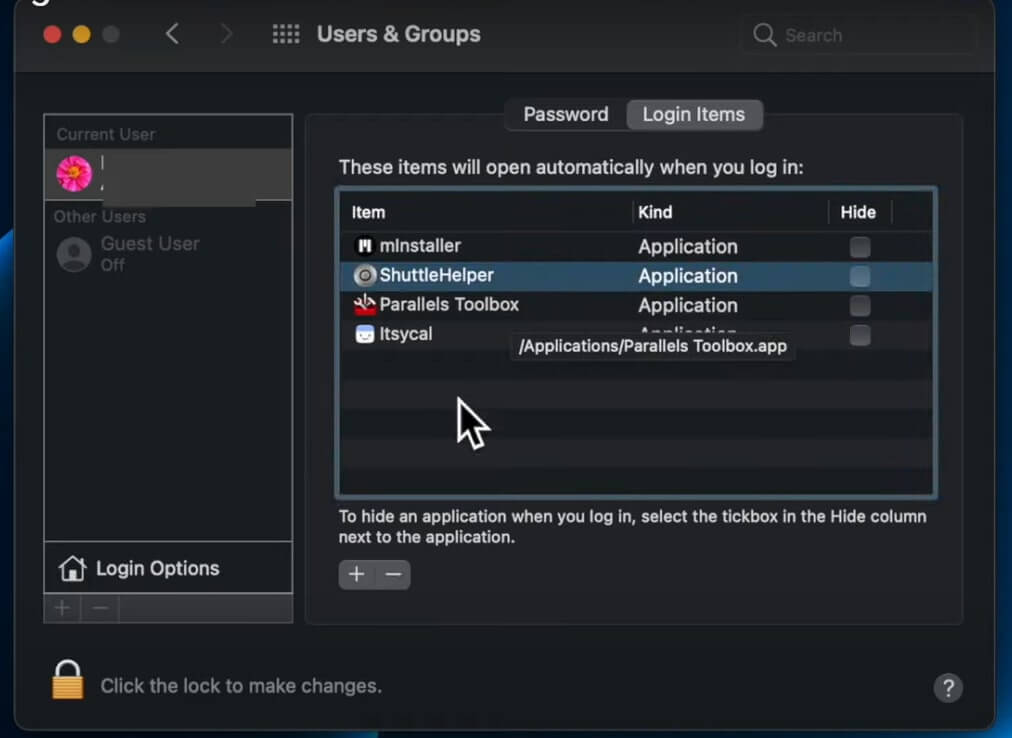Tick the Hide checkbox for Itsycal

click(859, 335)
